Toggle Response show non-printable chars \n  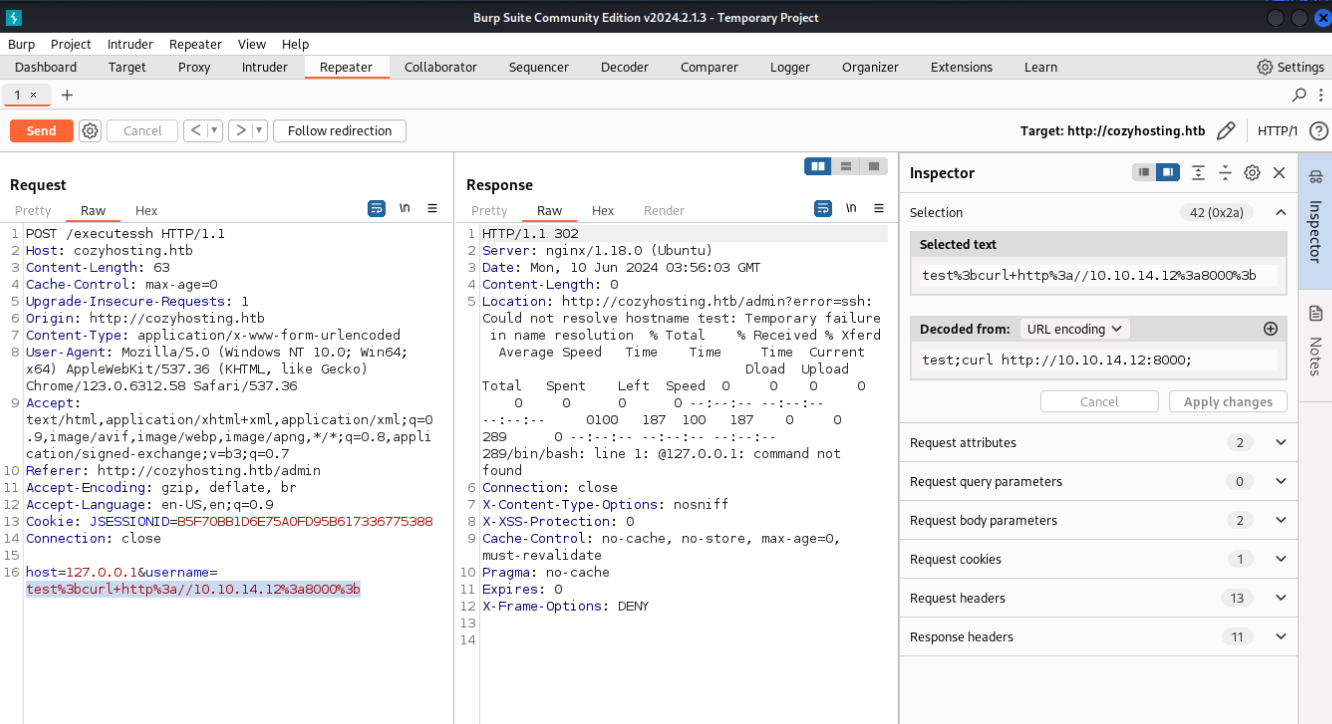coord(851,208)
